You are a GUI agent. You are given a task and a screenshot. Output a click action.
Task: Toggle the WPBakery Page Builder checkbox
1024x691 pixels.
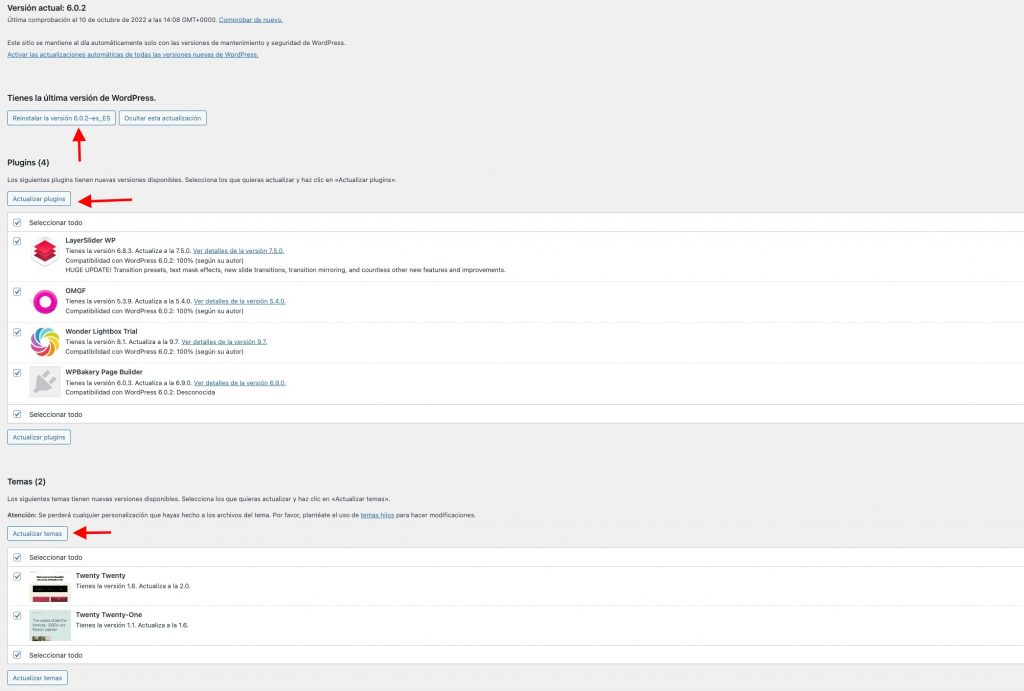(17, 373)
